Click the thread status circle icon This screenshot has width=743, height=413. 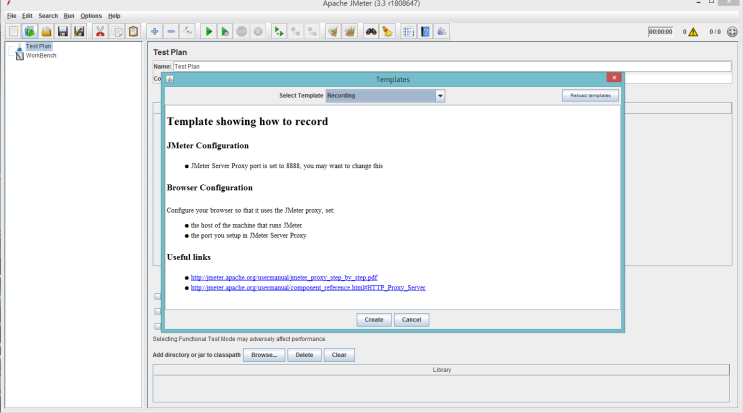click(x=732, y=32)
